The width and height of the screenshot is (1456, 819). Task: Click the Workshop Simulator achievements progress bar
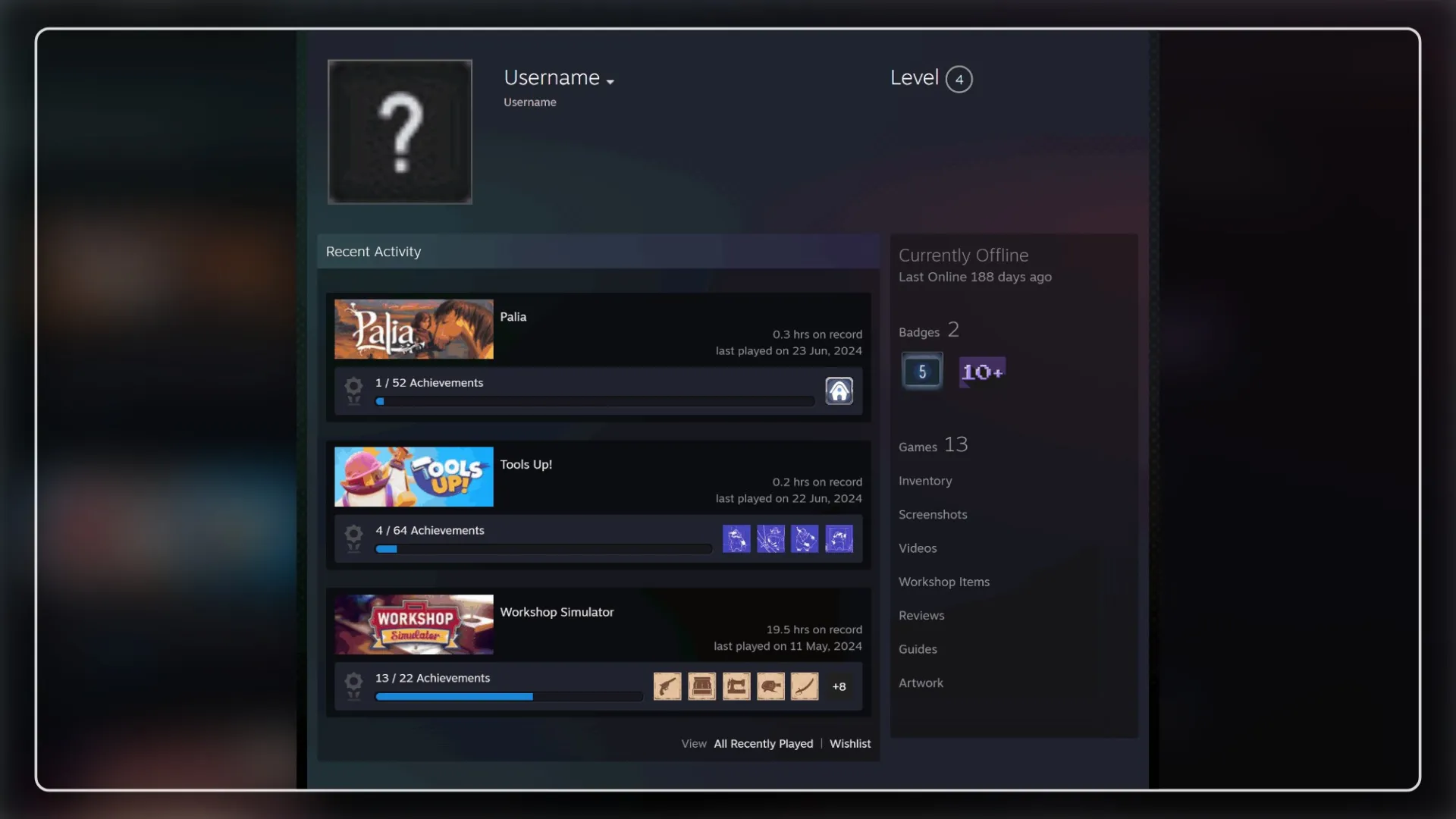tap(509, 697)
